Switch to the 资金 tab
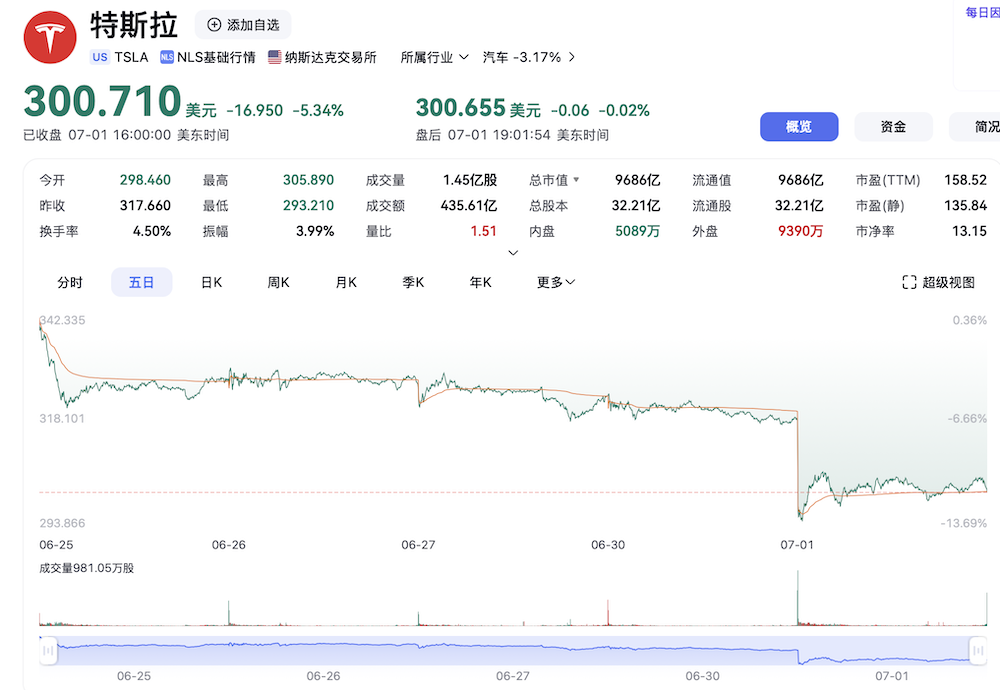1000x690 pixels. pyautogui.click(x=892, y=127)
